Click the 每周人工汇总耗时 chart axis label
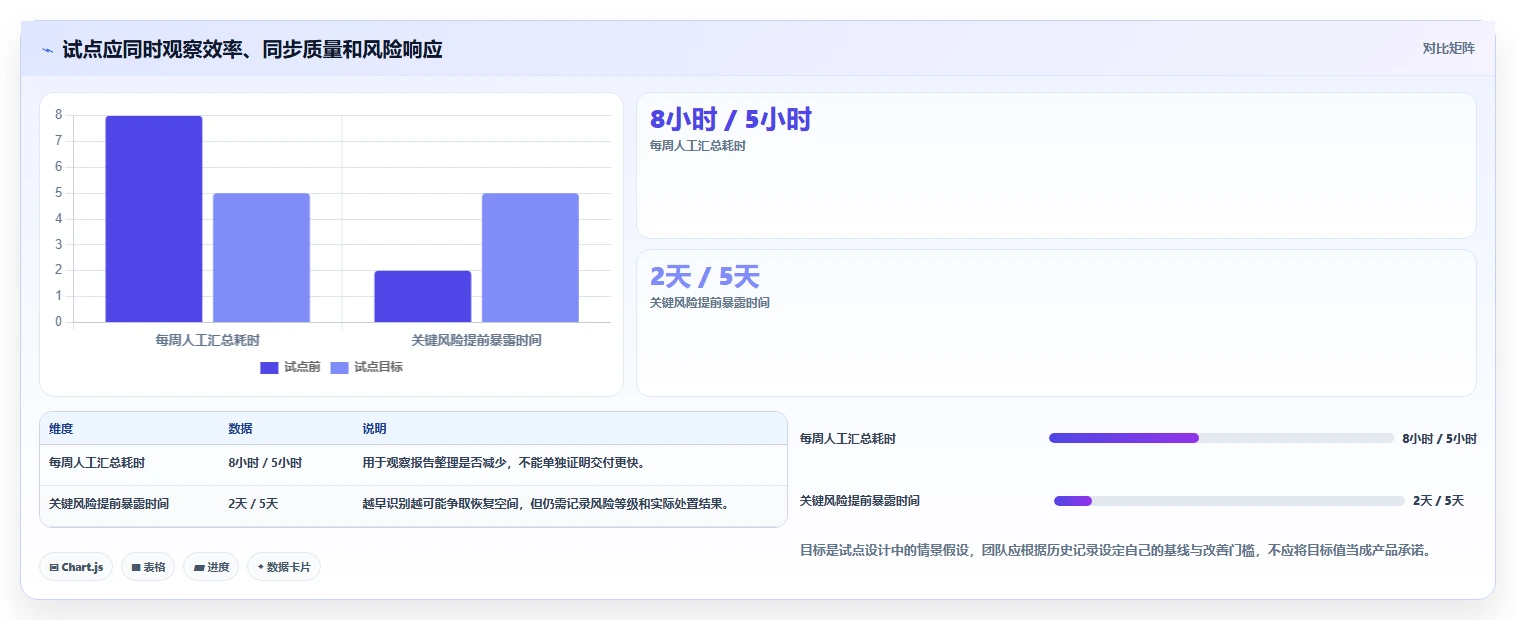Image resolution: width=1516 pixels, height=620 pixels. point(208,340)
